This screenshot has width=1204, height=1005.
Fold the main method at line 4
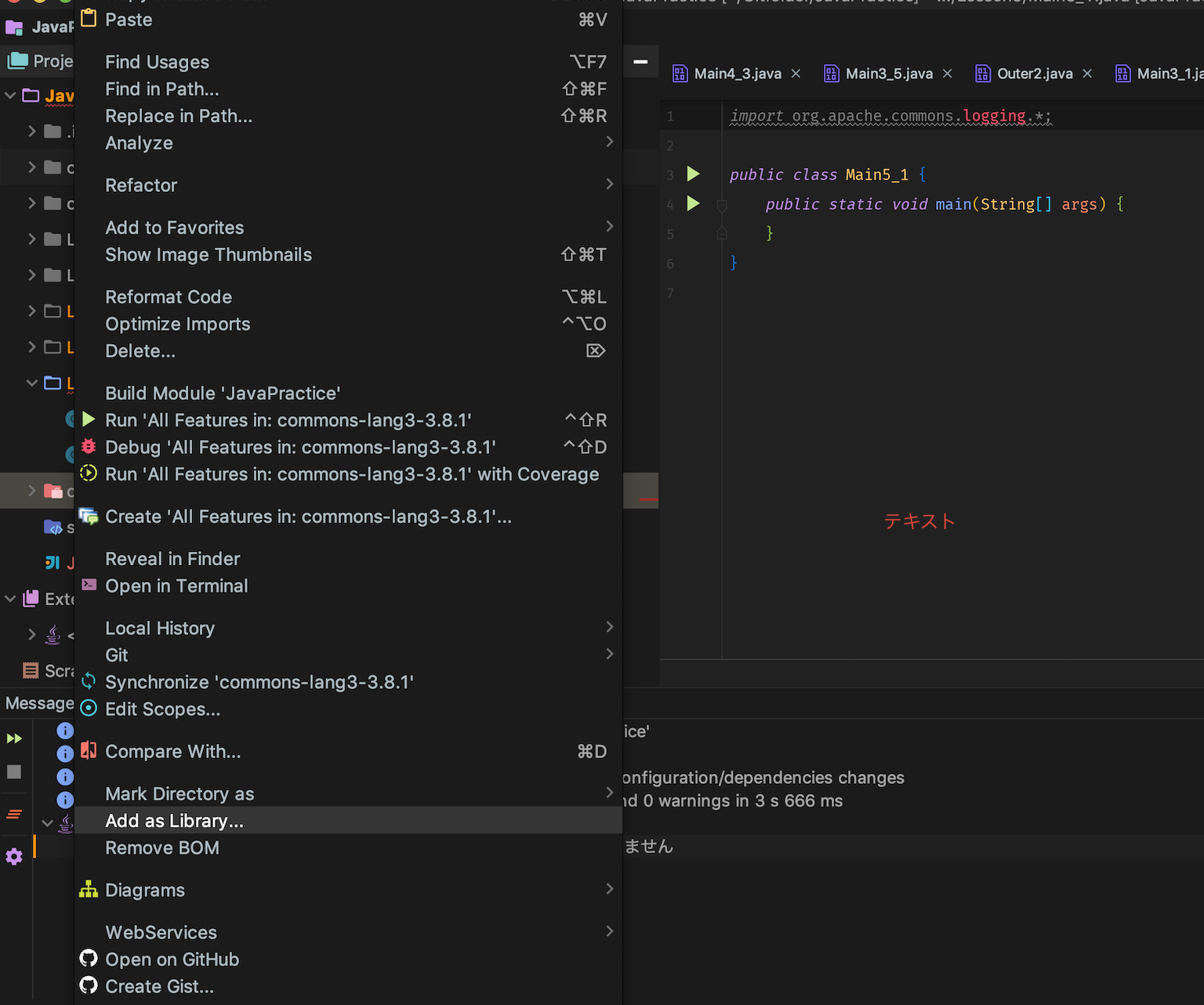tap(722, 205)
